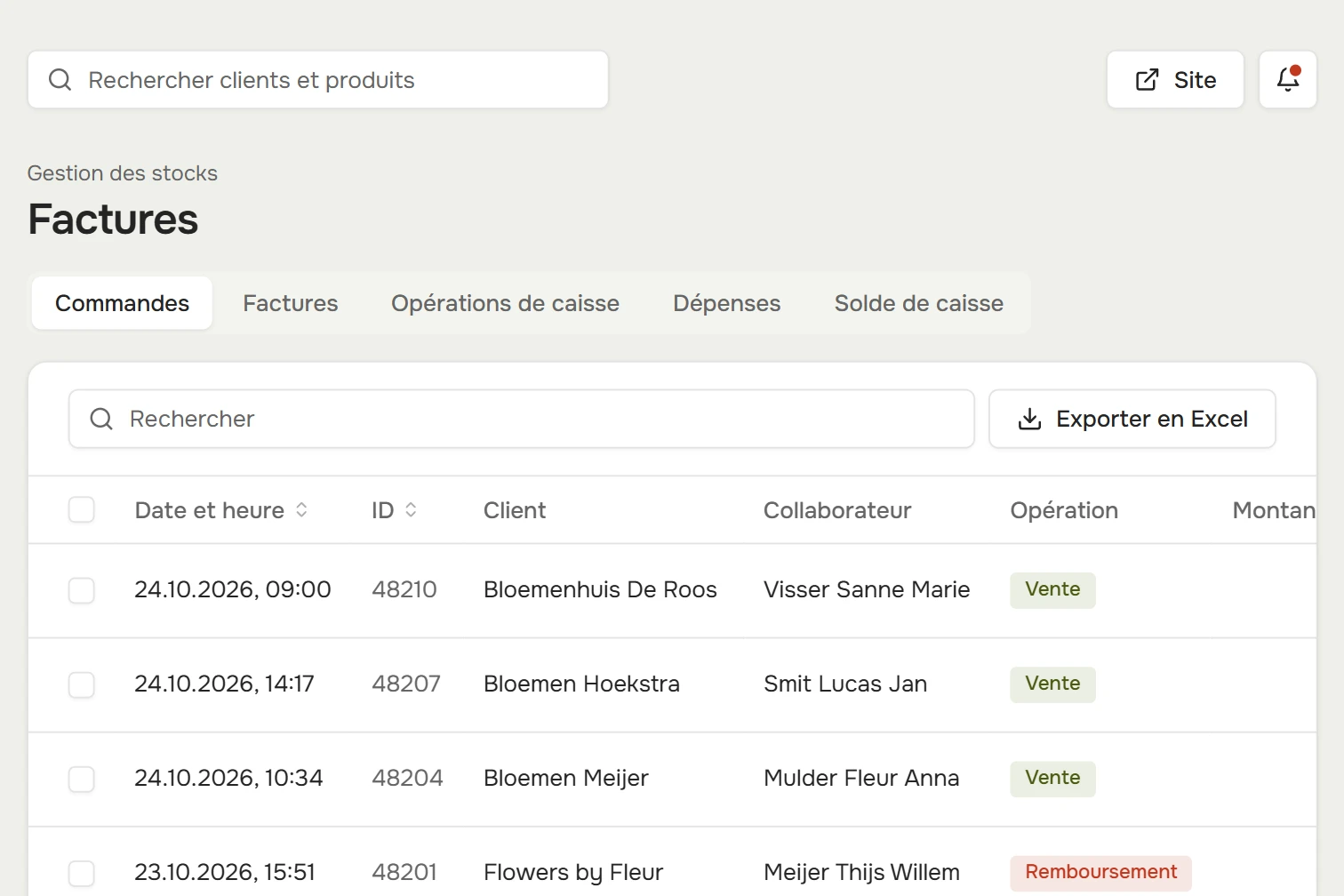
Task: Tick checkbox for order 48210
Action: pyautogui.click(x=82, y=590)
